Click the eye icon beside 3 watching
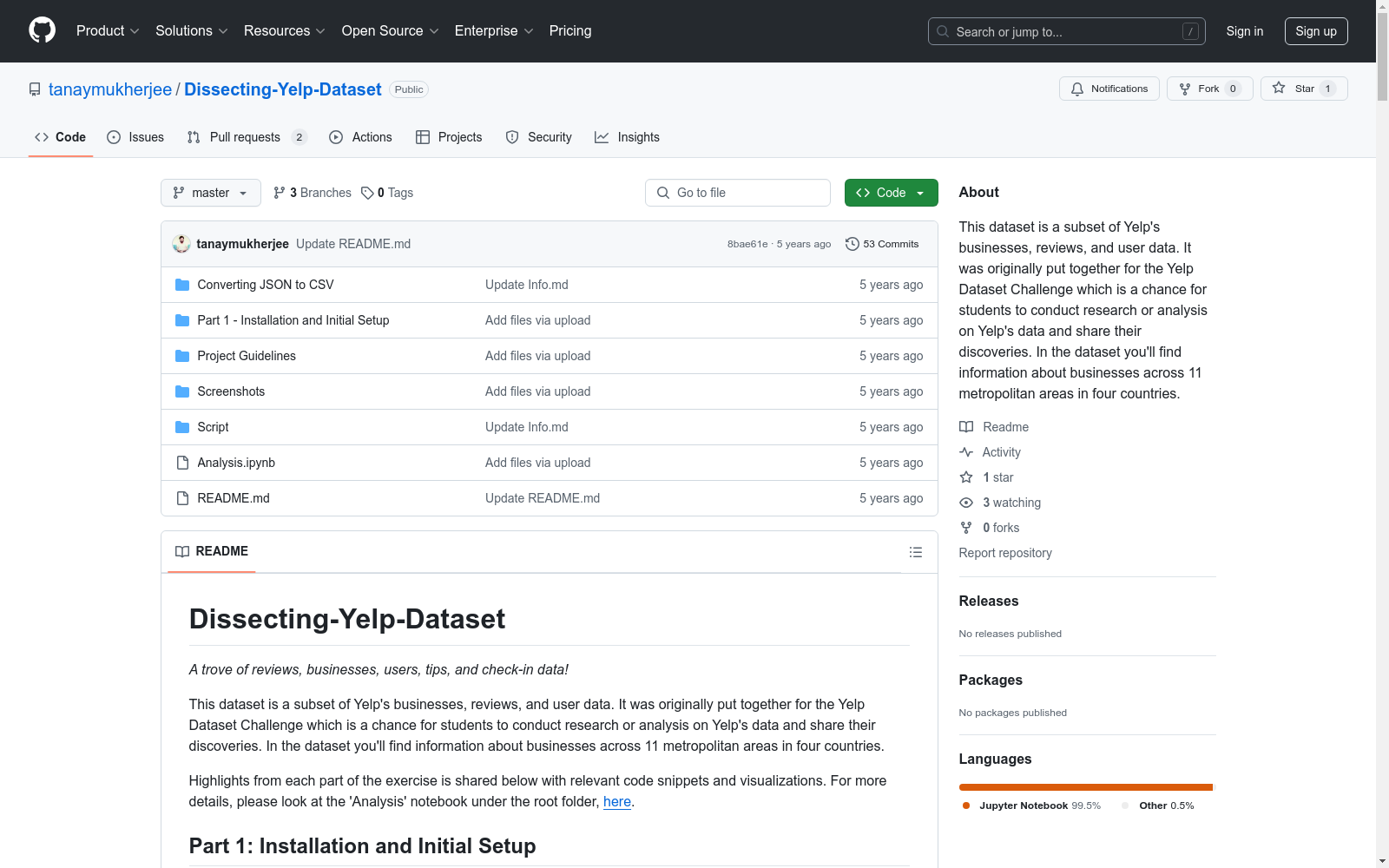1389x868 pixels. (x=966, y=503)
